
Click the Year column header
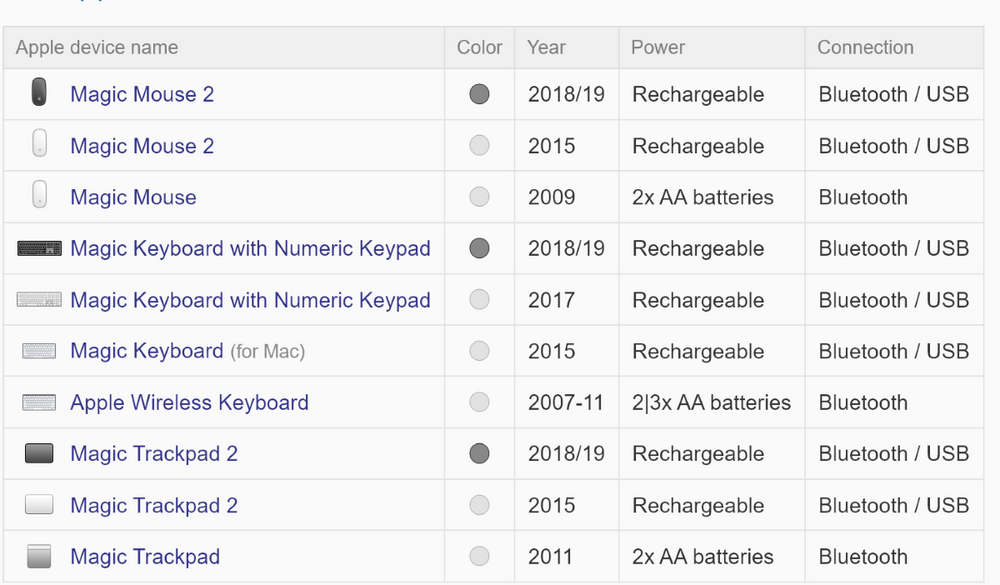pyautogui.click(x=546, y=47)
